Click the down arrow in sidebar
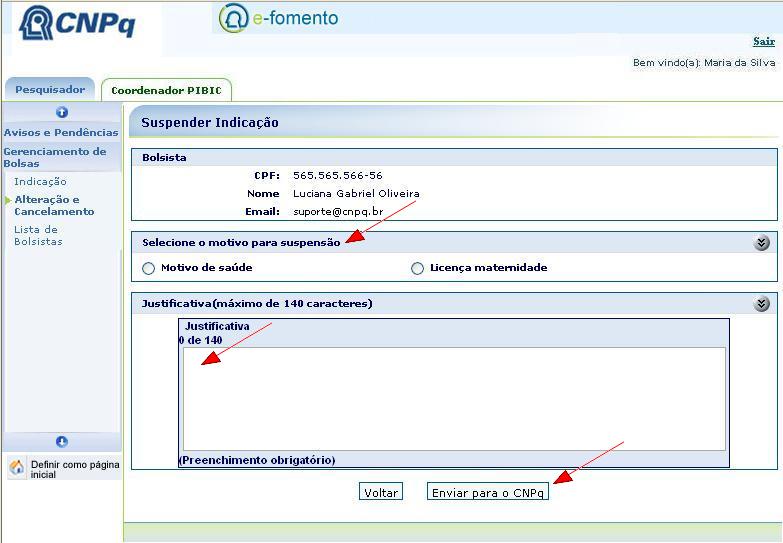 (x=62, y=442)
